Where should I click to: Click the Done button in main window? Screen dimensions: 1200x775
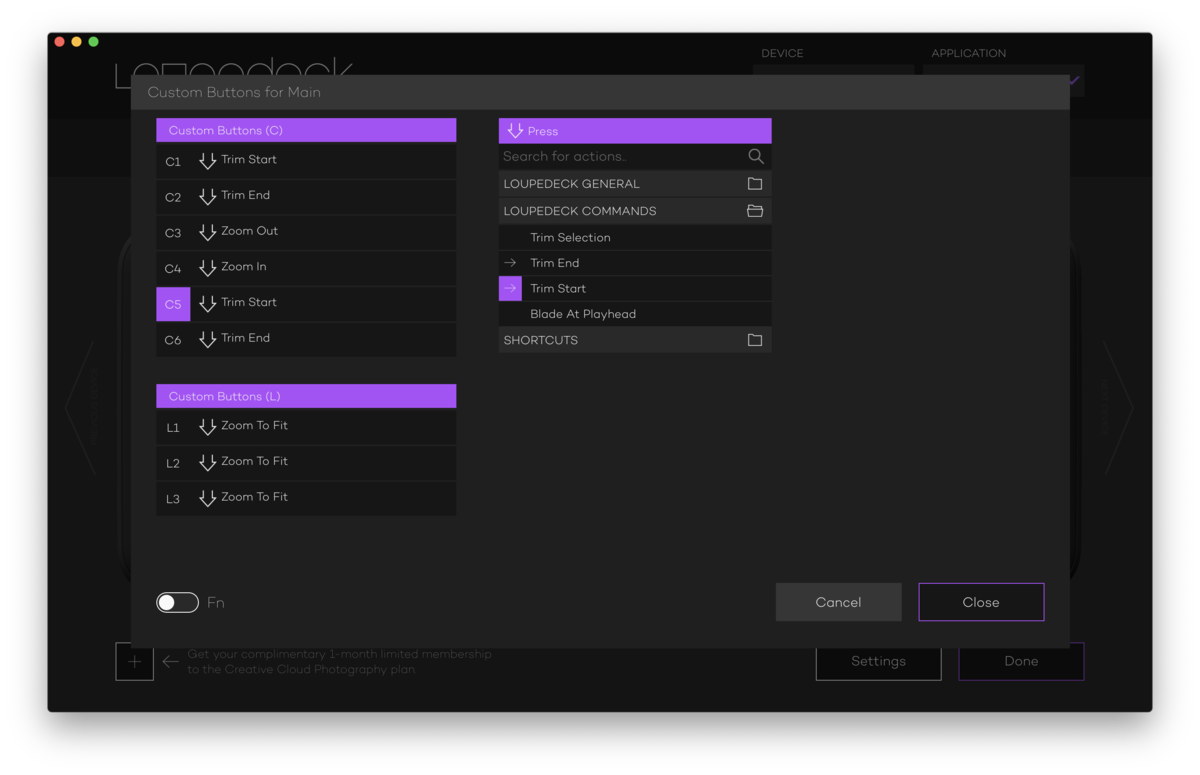point(1021,661)
